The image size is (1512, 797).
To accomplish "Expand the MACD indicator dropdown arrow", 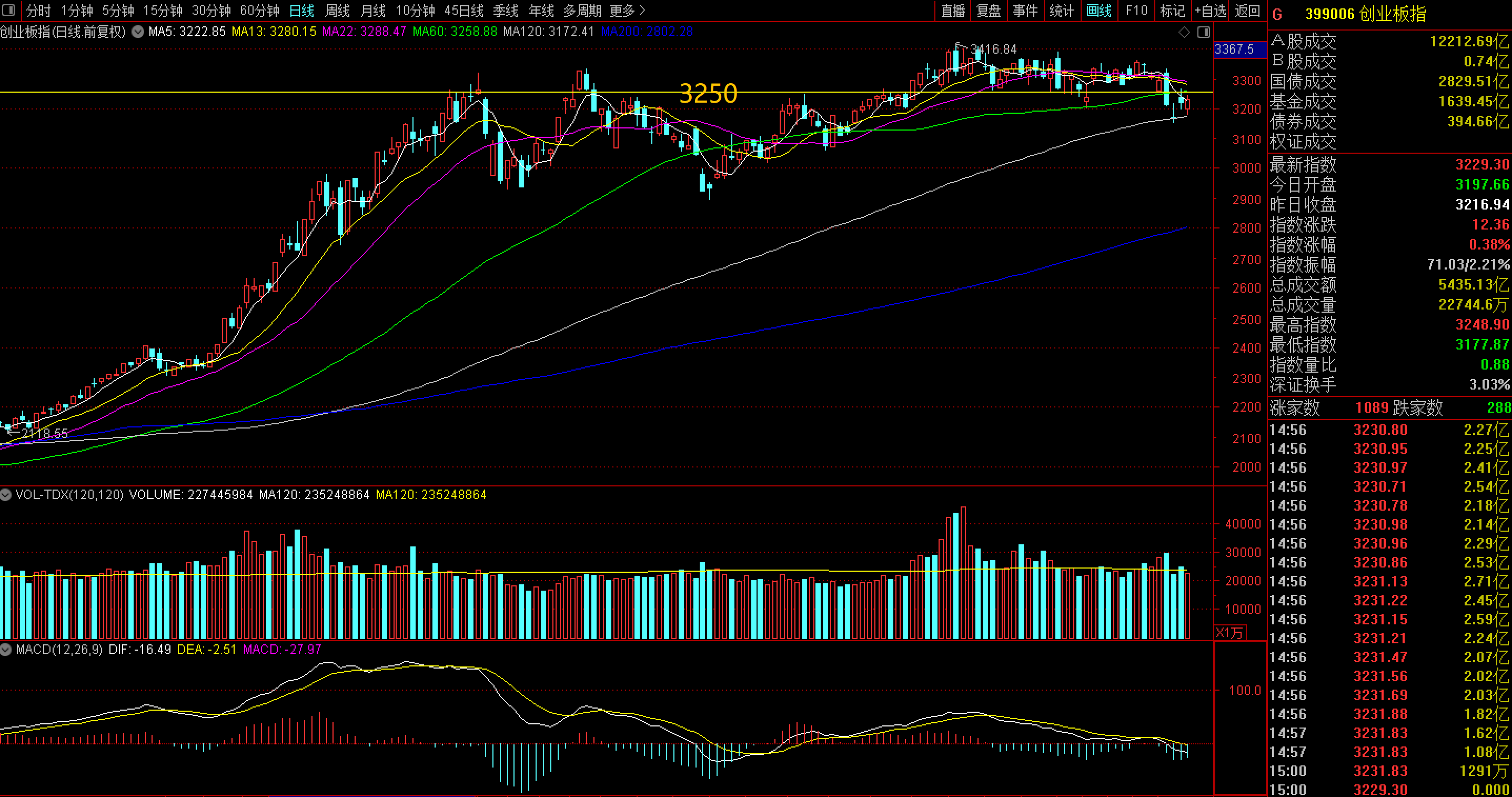I will pos(6,650).
